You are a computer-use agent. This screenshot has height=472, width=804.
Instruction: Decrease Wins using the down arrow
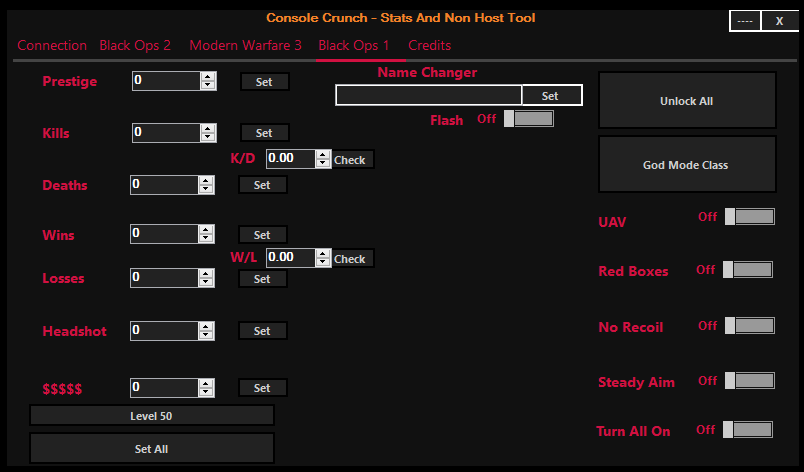206,238
